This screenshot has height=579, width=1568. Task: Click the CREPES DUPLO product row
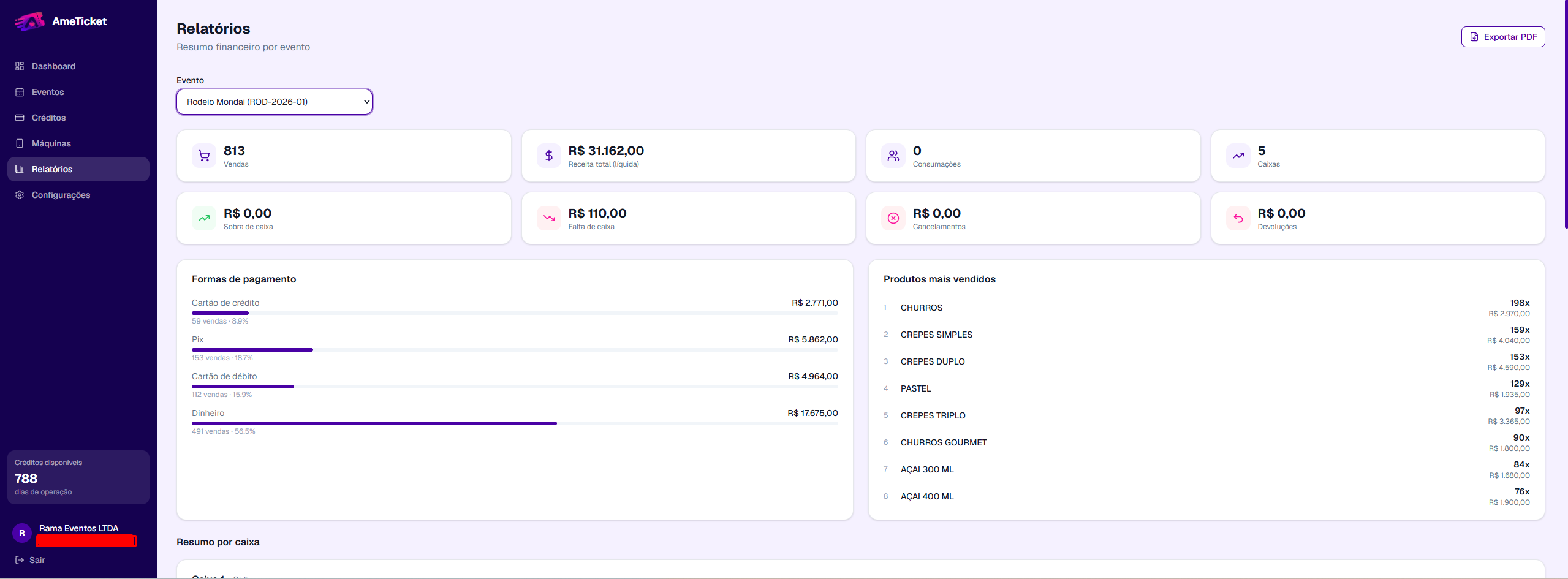[1206, 361]
